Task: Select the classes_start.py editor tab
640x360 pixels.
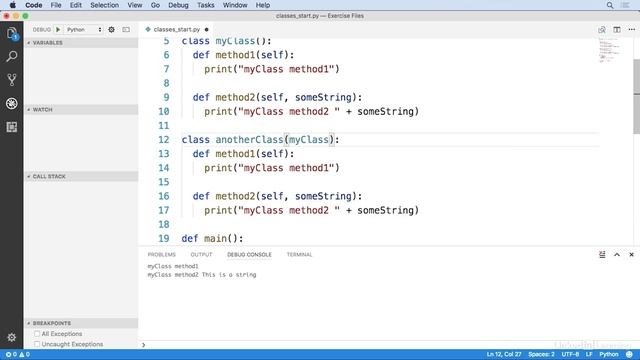Action: (x=177, y=29)
